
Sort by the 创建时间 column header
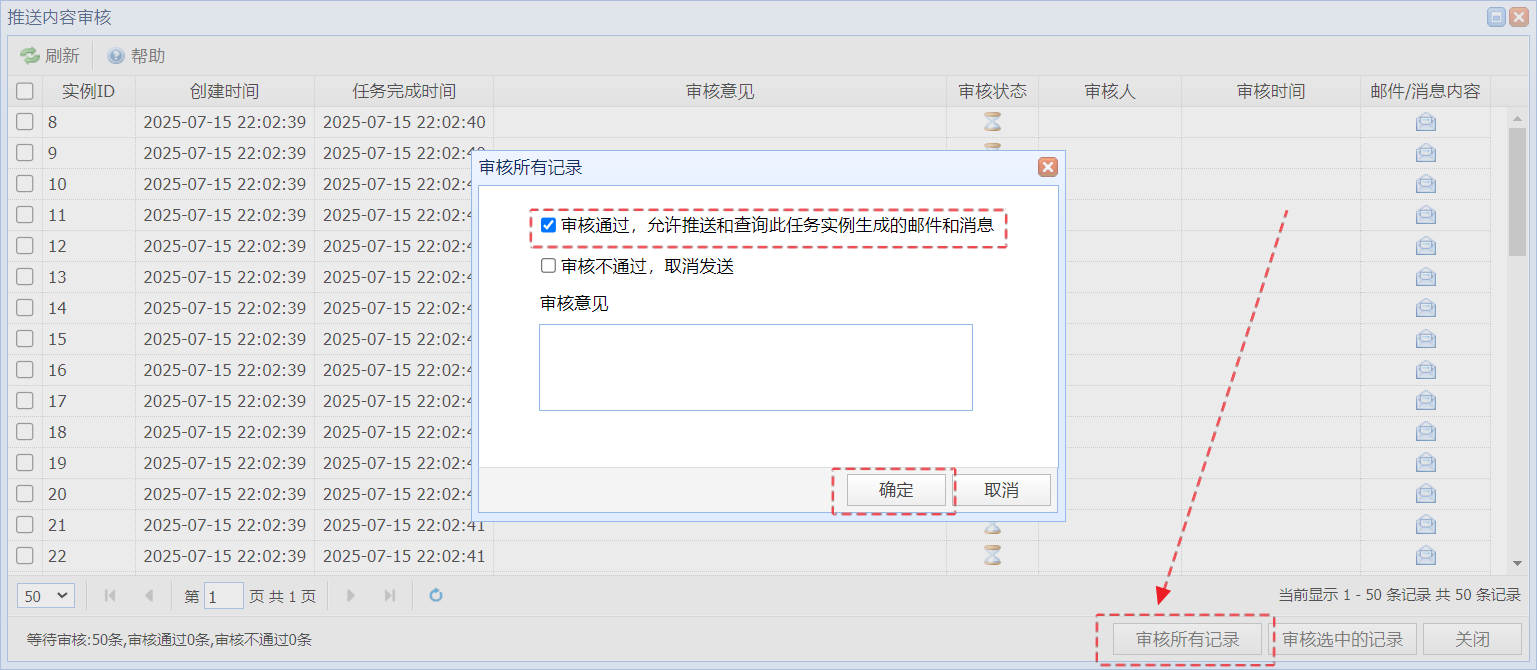pyautogui.click(x=224, y=91)
